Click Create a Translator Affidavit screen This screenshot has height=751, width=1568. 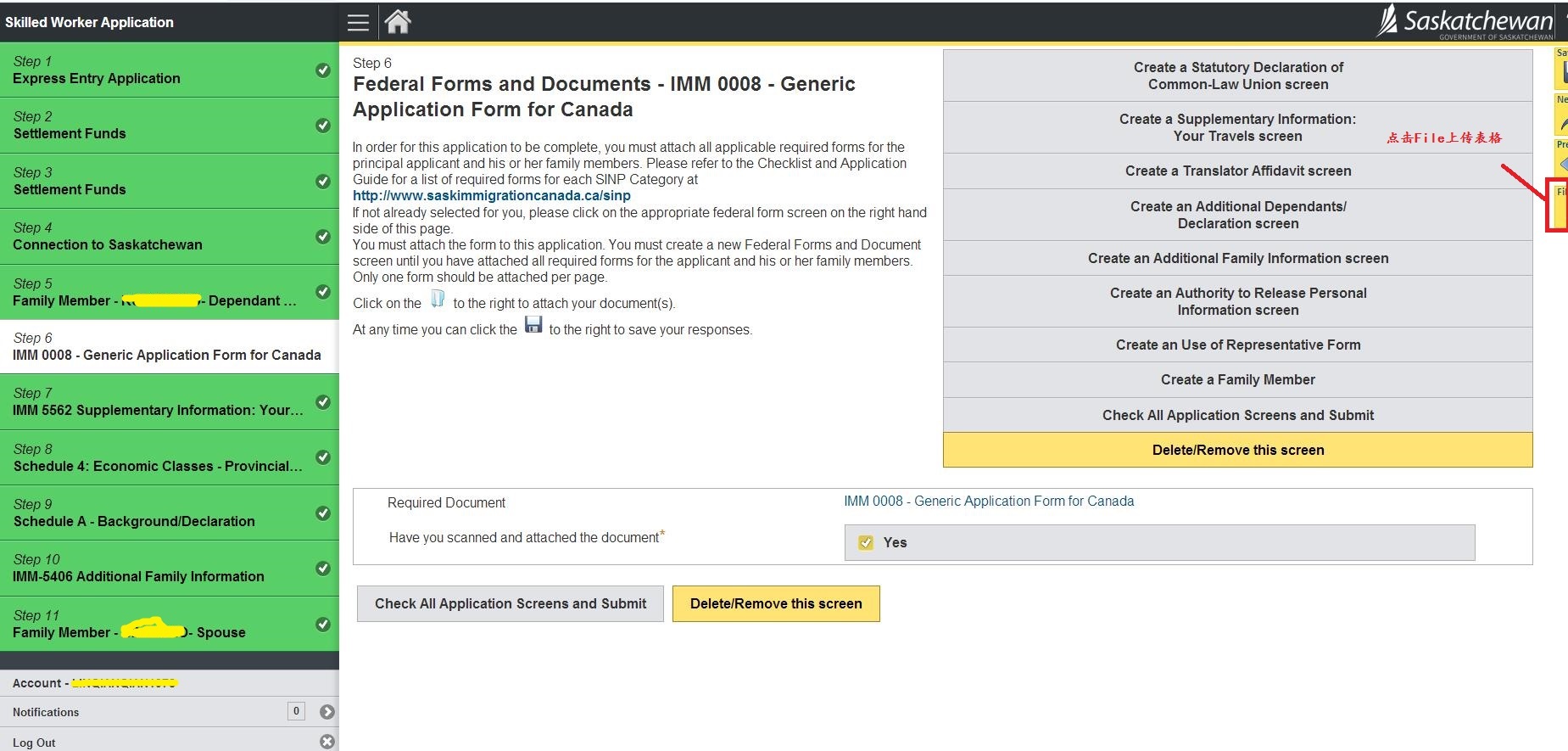[1237, 171]
